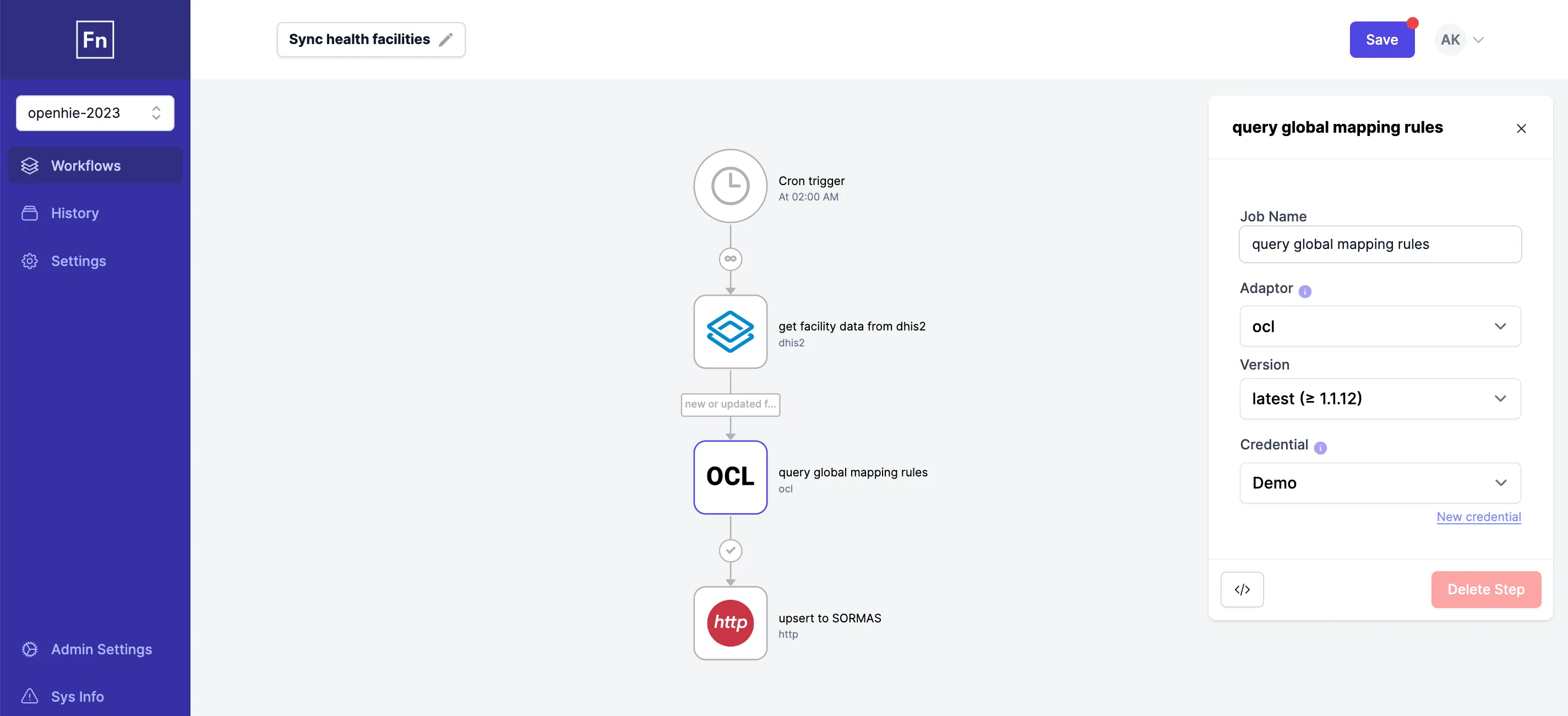Click the Job Name input field
Image resolution: width=1568 pixels, height=716 pixels.
click(1380, 244)
